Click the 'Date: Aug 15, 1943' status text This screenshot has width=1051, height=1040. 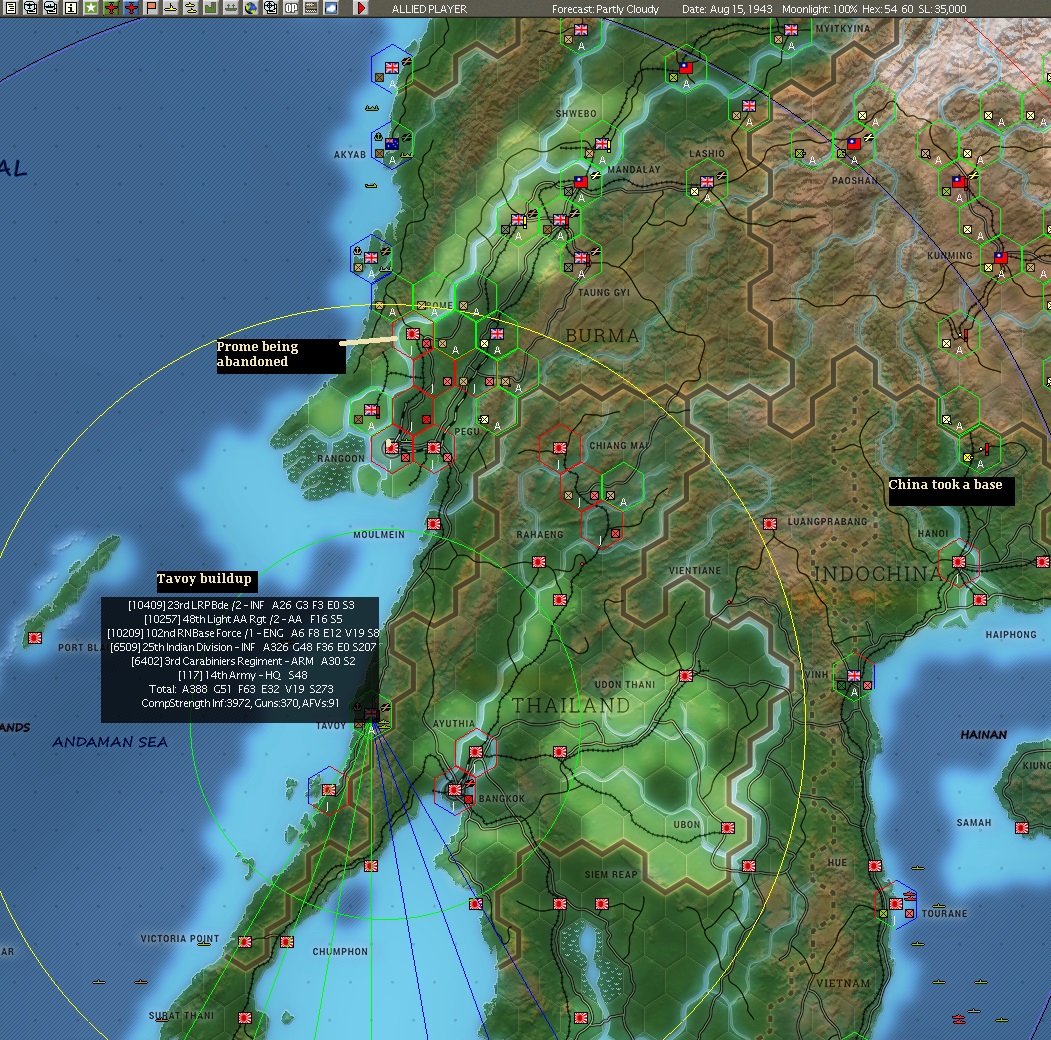[727, 9]
